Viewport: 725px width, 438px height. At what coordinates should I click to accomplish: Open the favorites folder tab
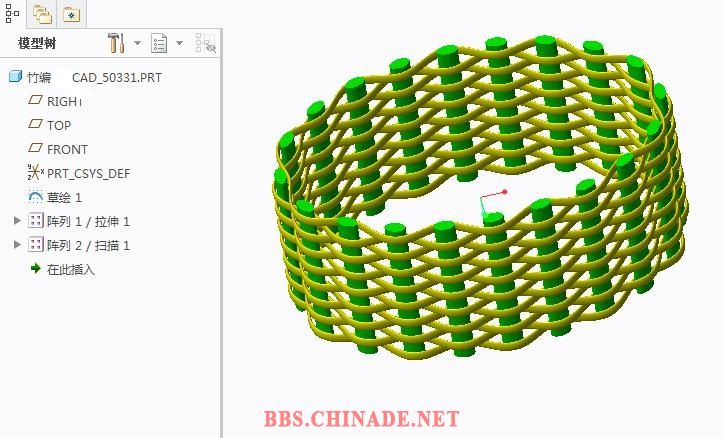[71, 14]
